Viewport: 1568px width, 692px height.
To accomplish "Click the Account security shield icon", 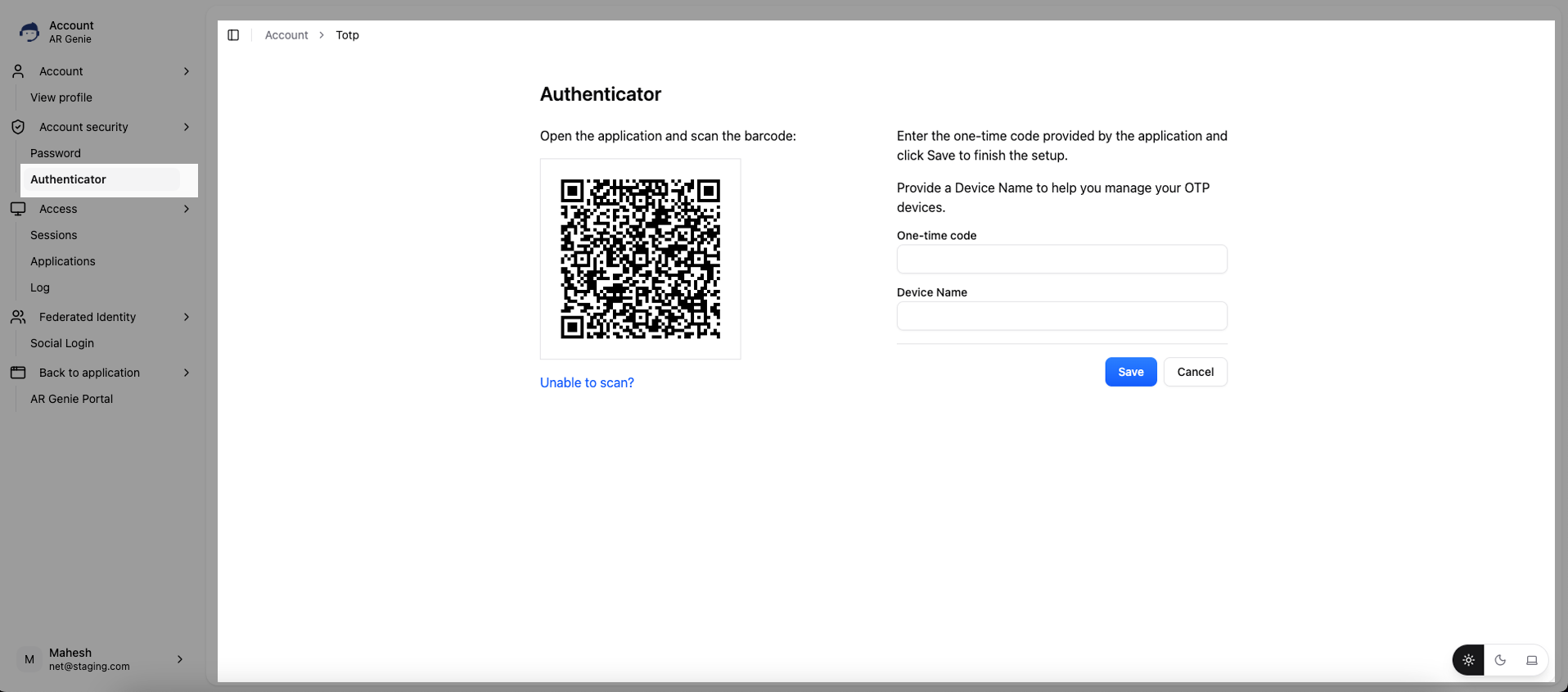I will click(18, 127).
